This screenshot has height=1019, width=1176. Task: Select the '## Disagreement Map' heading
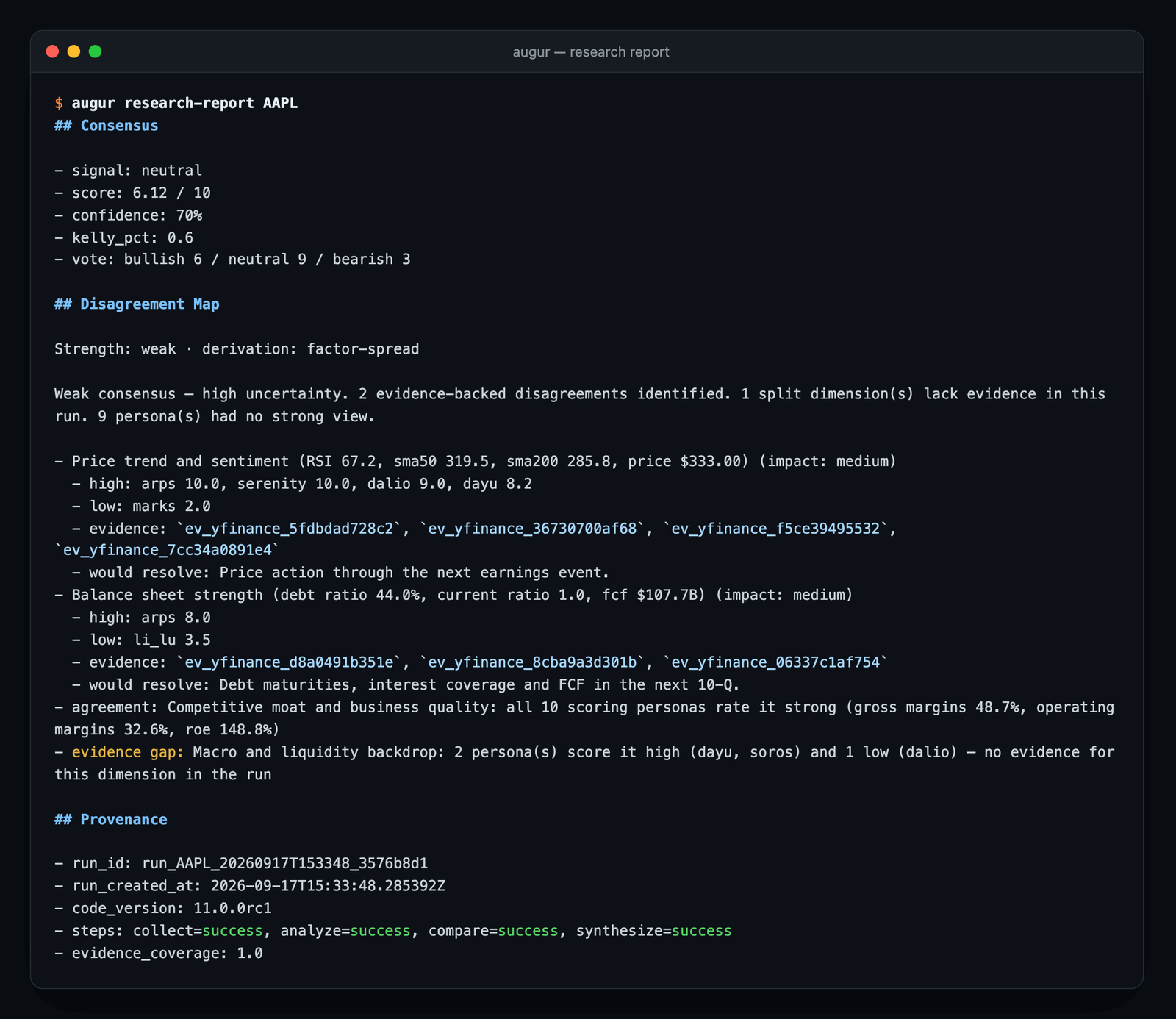137,304
